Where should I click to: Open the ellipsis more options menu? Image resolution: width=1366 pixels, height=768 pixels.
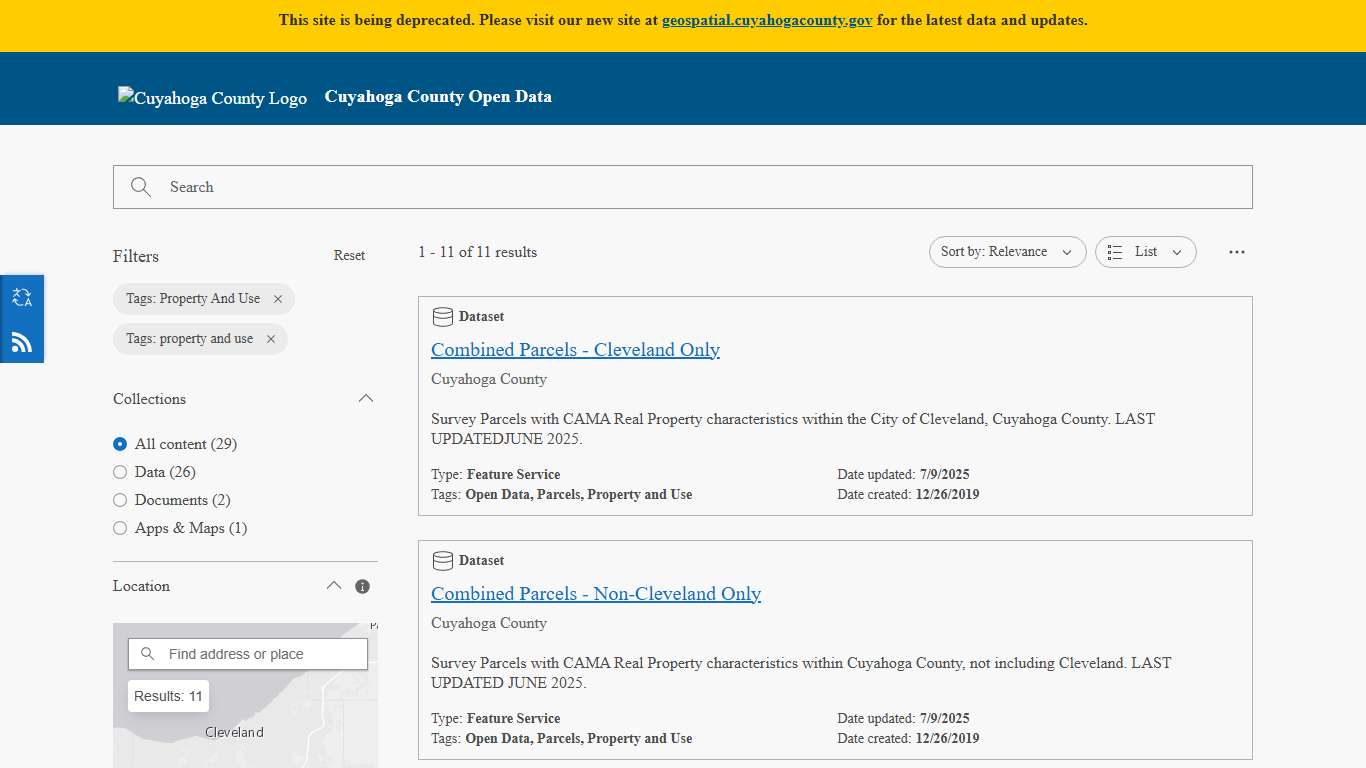point(1236,252)
